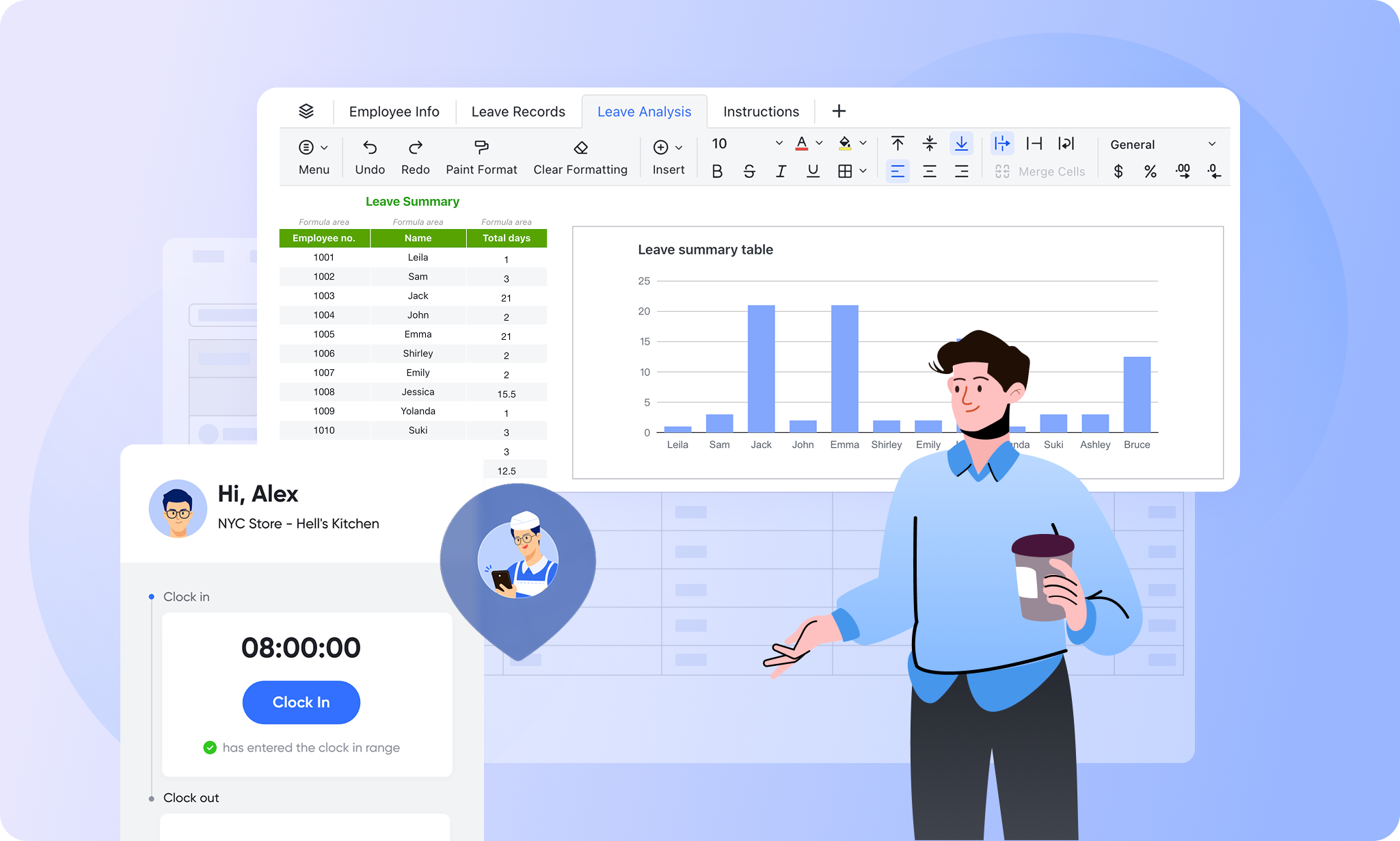Click Alex's profile avatar
This screenshot has height=841, width=1400.
178,508
